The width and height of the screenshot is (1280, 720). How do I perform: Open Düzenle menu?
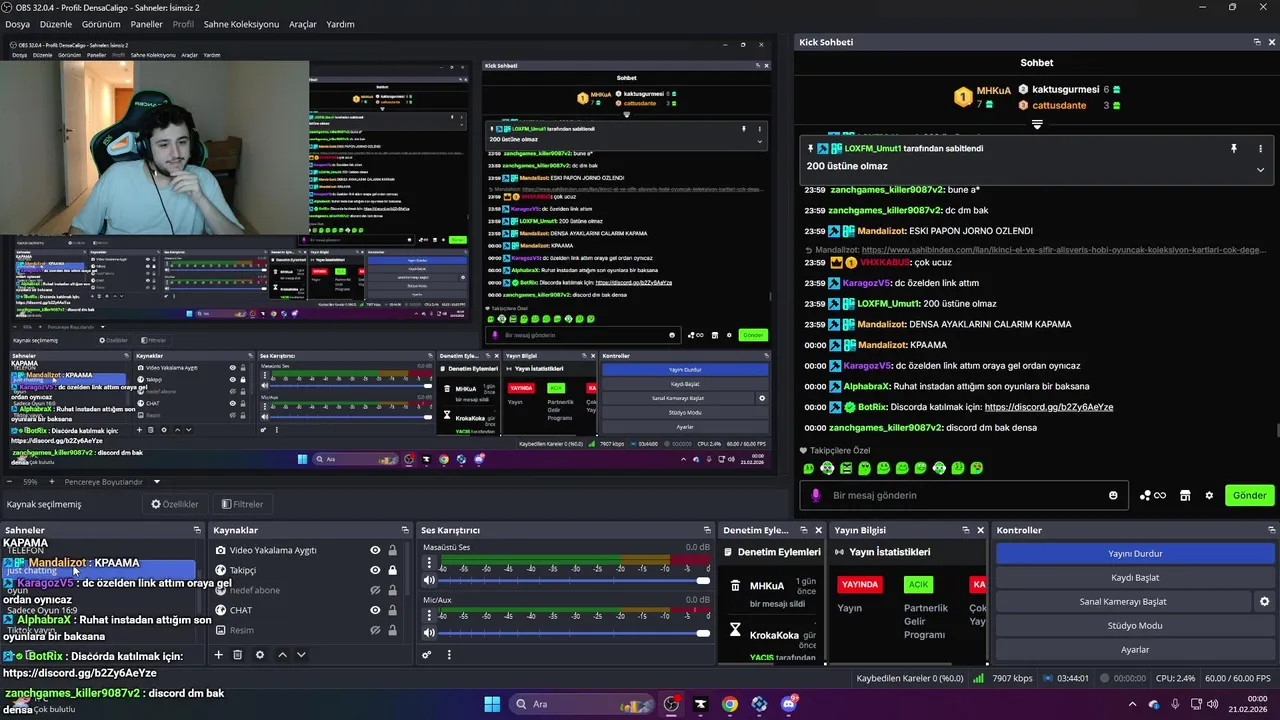point(56,24)
